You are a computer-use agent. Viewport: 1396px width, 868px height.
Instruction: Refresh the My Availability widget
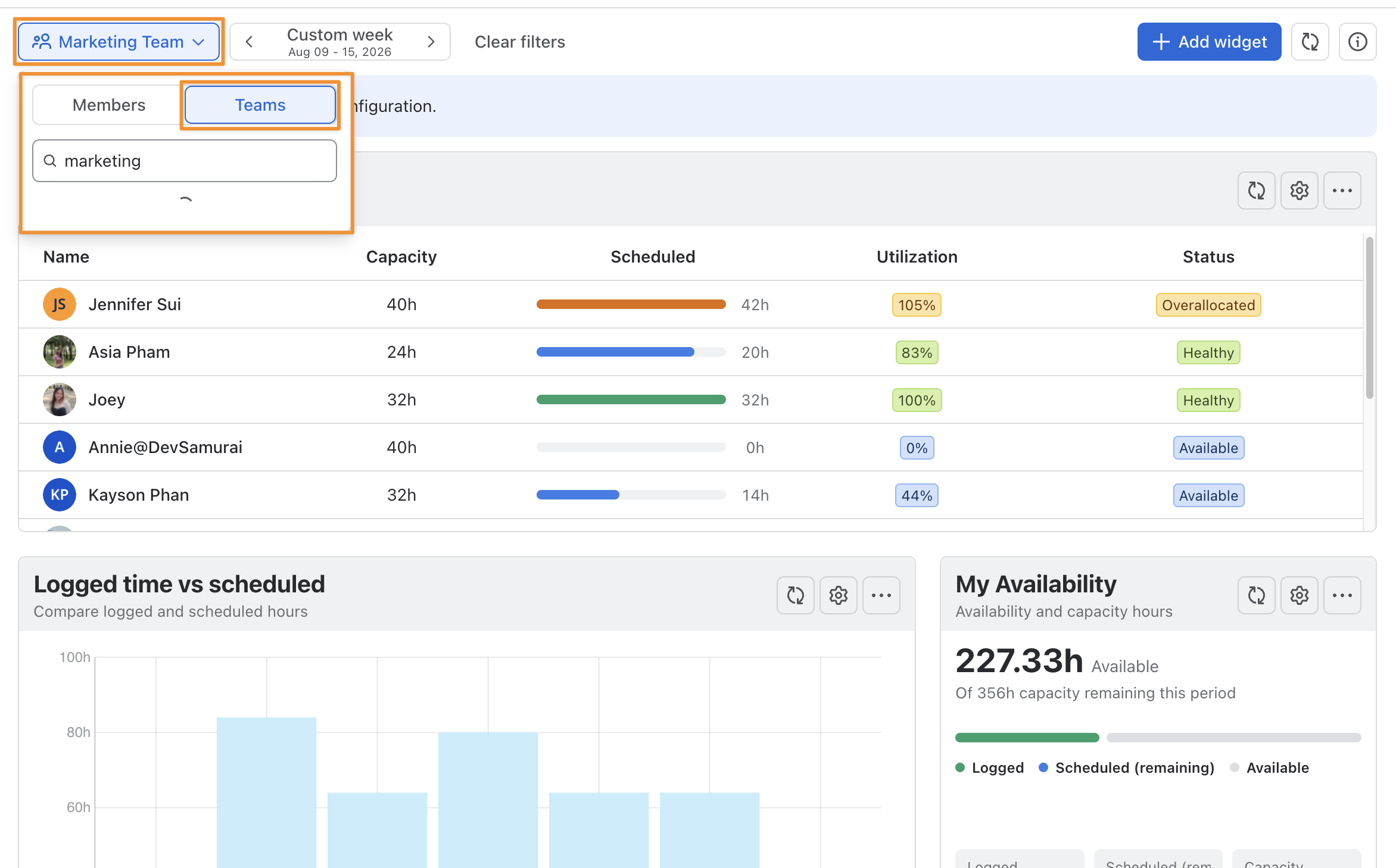coord(1256,595)
